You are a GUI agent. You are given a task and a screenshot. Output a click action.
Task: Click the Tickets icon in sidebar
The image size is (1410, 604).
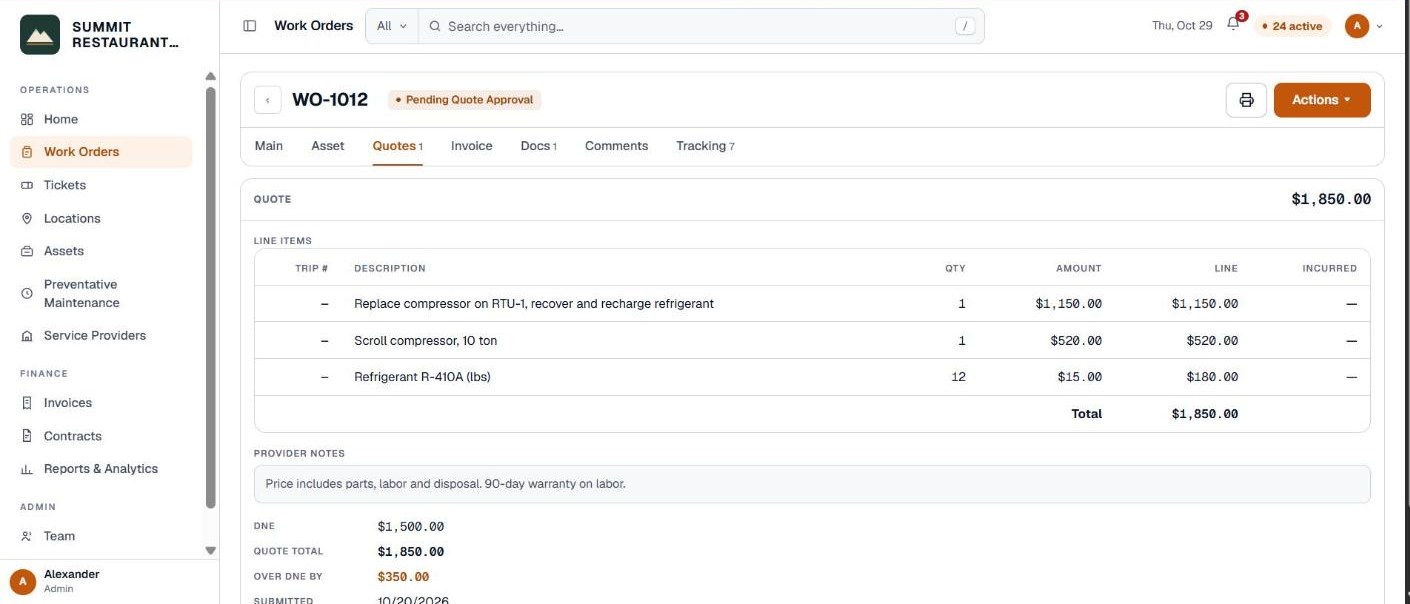click(x=27, y=185)
